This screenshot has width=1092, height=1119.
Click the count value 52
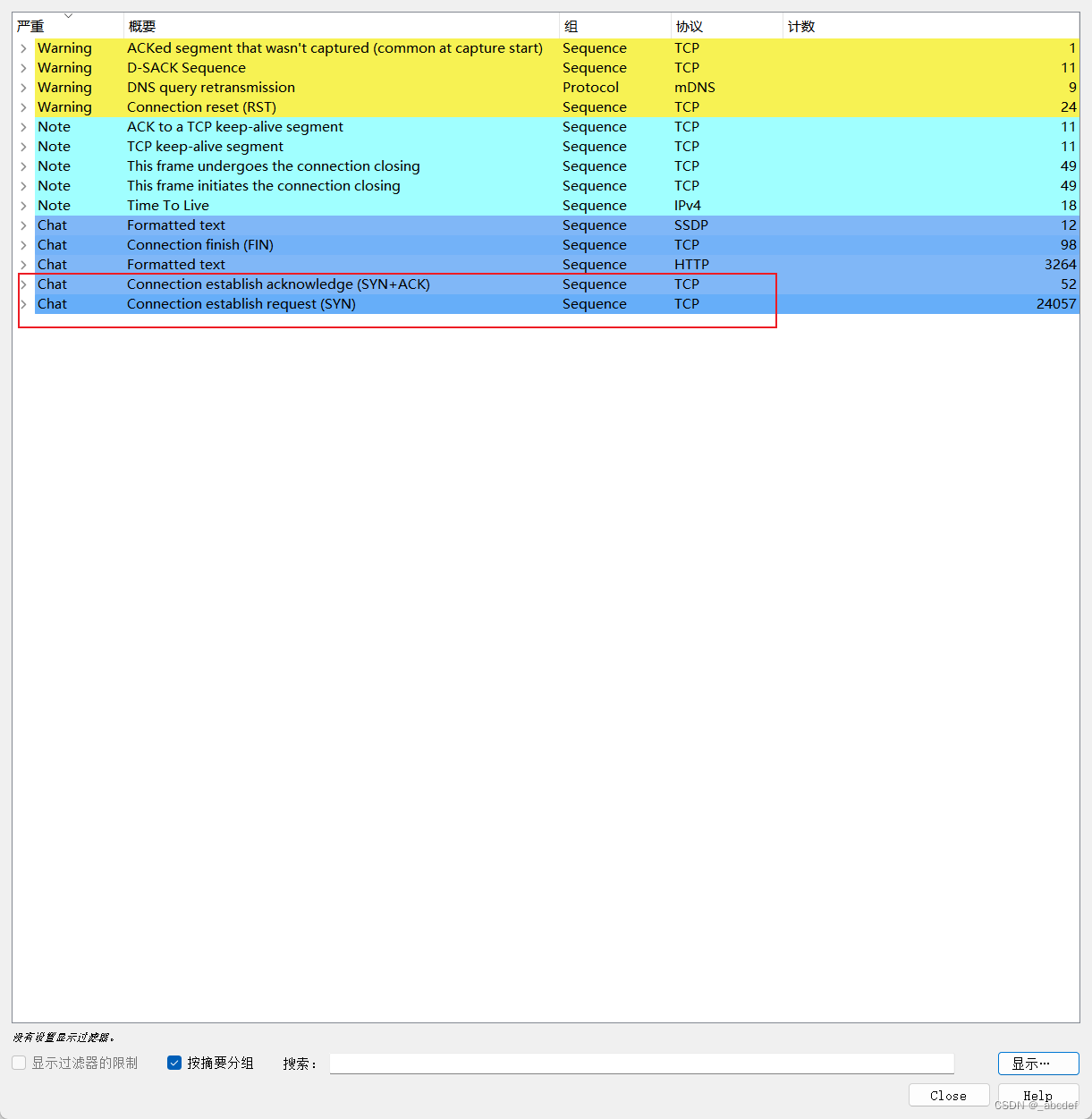pyautogui.click(x=1069, y=284)
